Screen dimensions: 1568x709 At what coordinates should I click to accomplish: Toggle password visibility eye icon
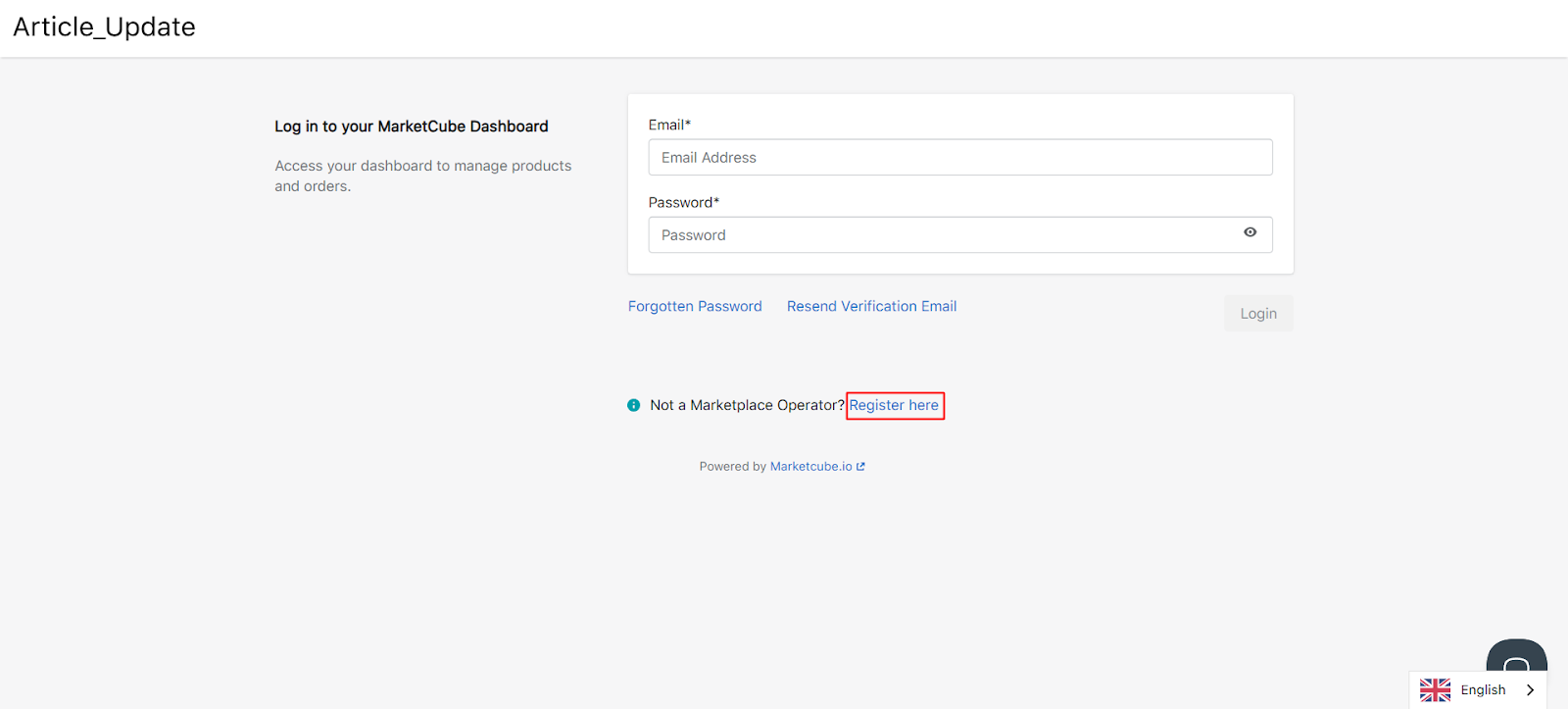[x=1250, y=232]
